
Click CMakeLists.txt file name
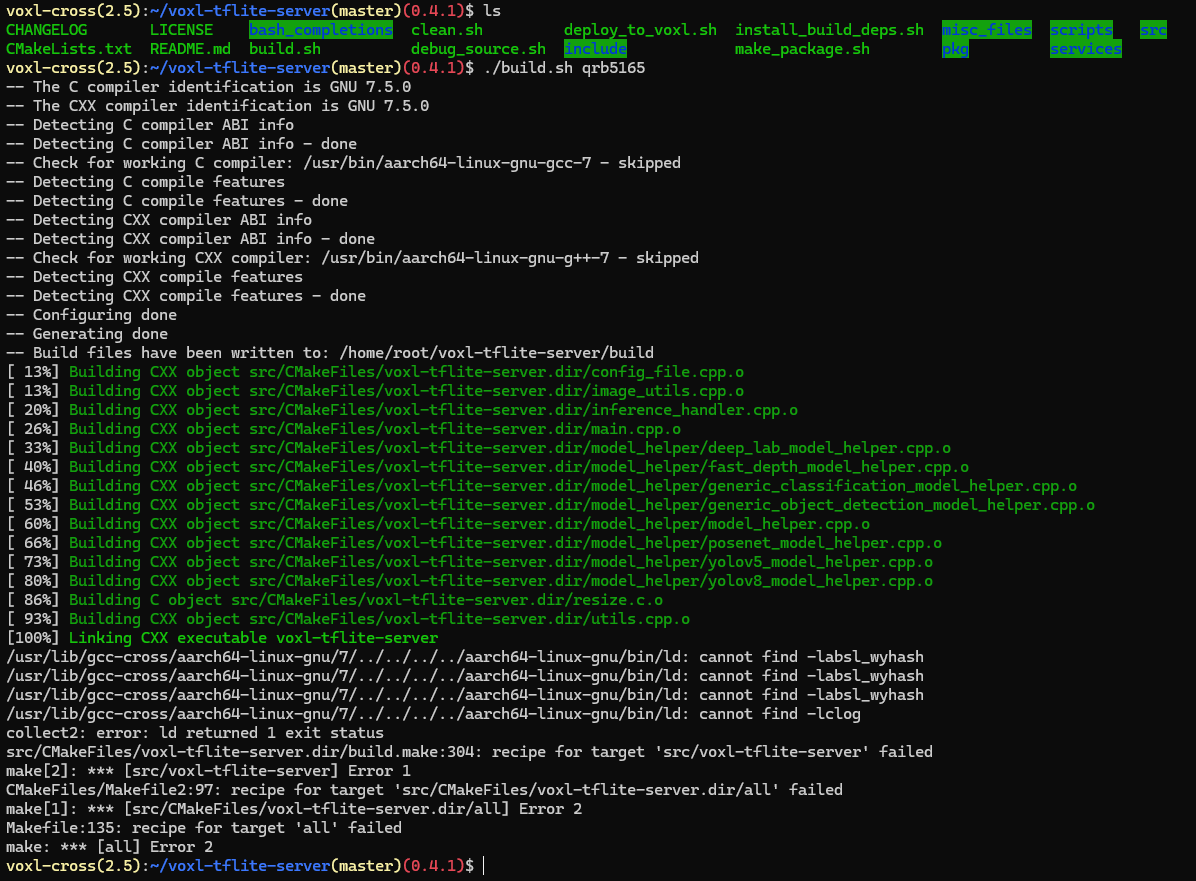69,49
